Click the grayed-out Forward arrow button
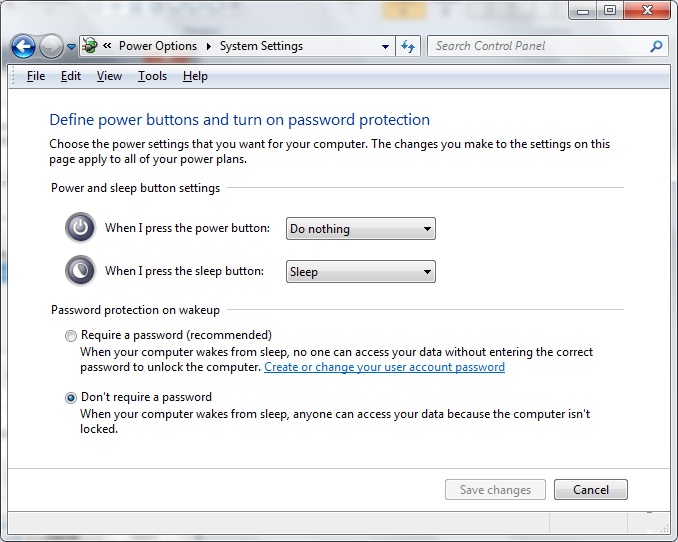The image size is (678, 542). (51, 46)
